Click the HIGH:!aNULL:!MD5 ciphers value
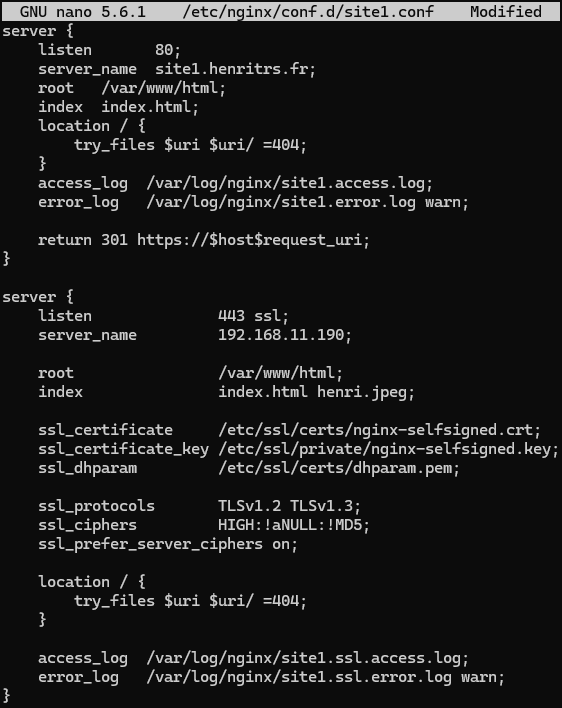Viewport: 562px width, 708px height. click(x=294, y=525)
